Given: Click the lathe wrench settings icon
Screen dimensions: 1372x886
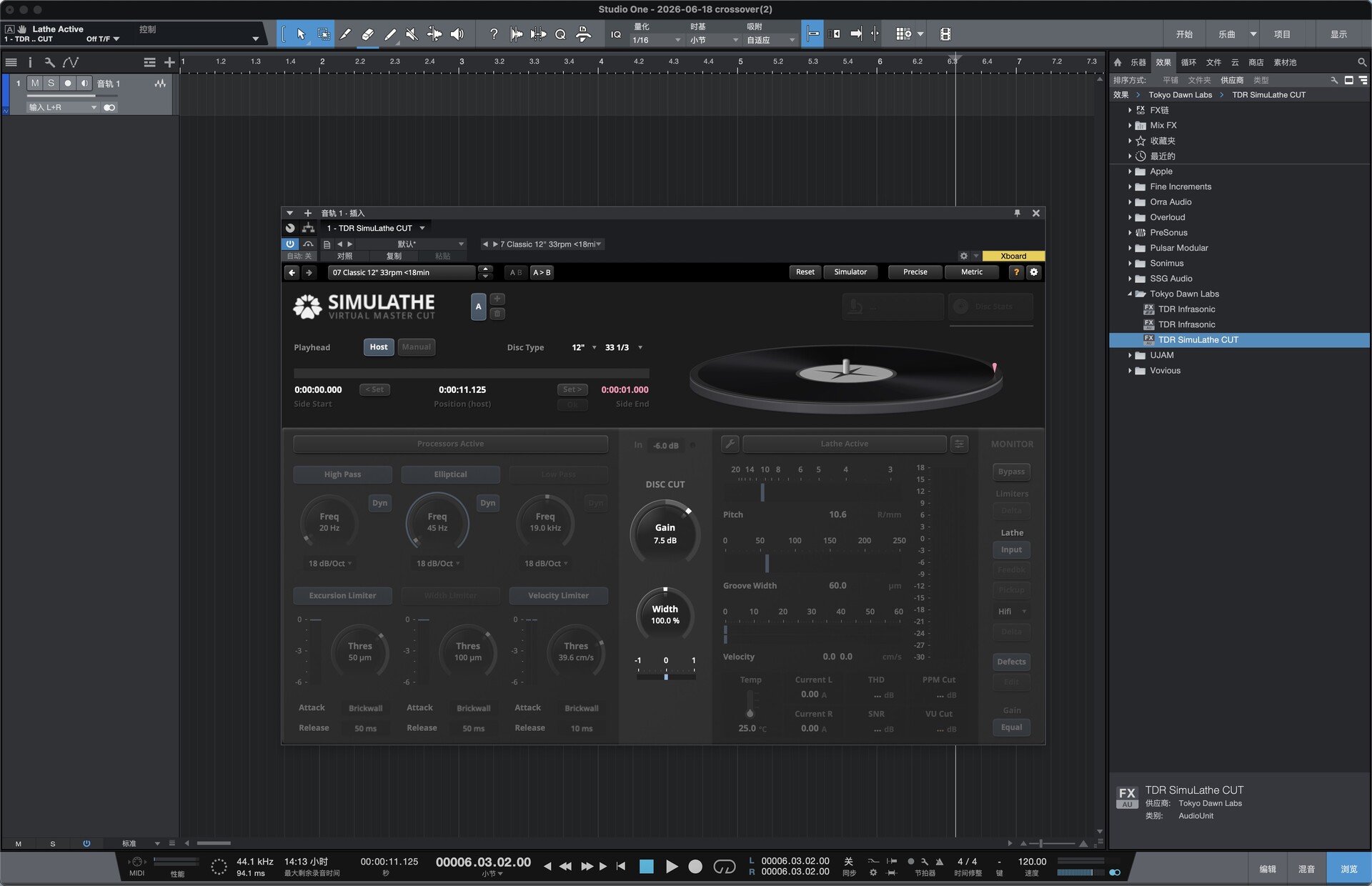Looking at the screenshot, I should 730,444.
